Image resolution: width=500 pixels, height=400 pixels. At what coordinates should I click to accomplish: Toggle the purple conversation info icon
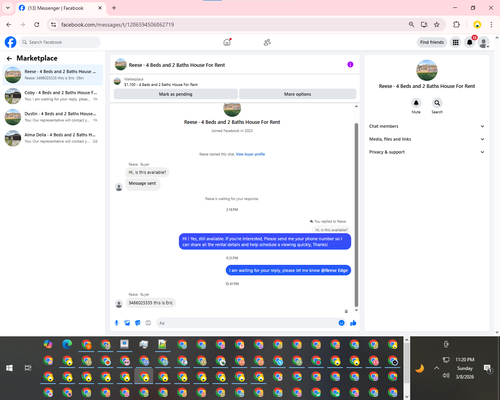350,65
